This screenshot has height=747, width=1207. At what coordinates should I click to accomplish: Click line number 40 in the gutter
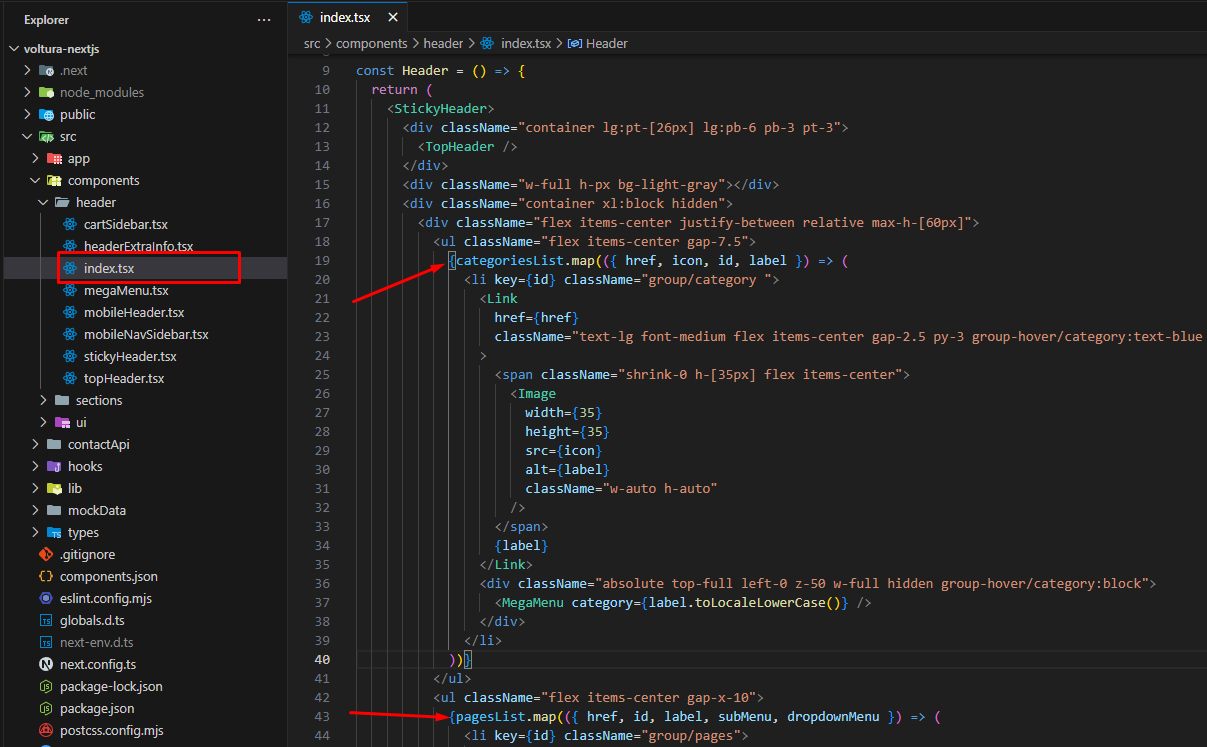tap(322, 659)
